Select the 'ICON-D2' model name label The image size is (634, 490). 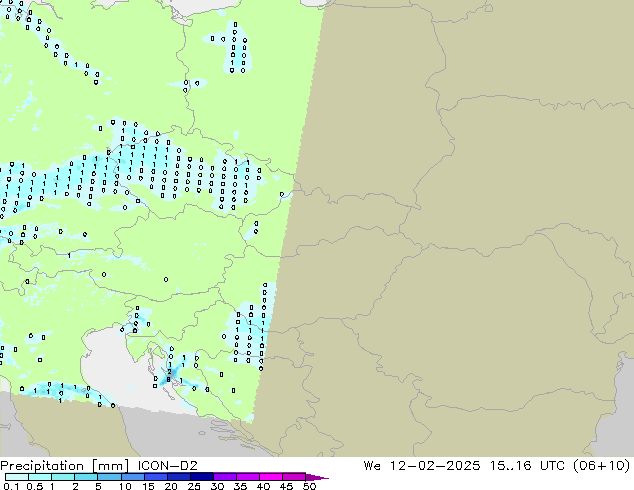point(167,466)
